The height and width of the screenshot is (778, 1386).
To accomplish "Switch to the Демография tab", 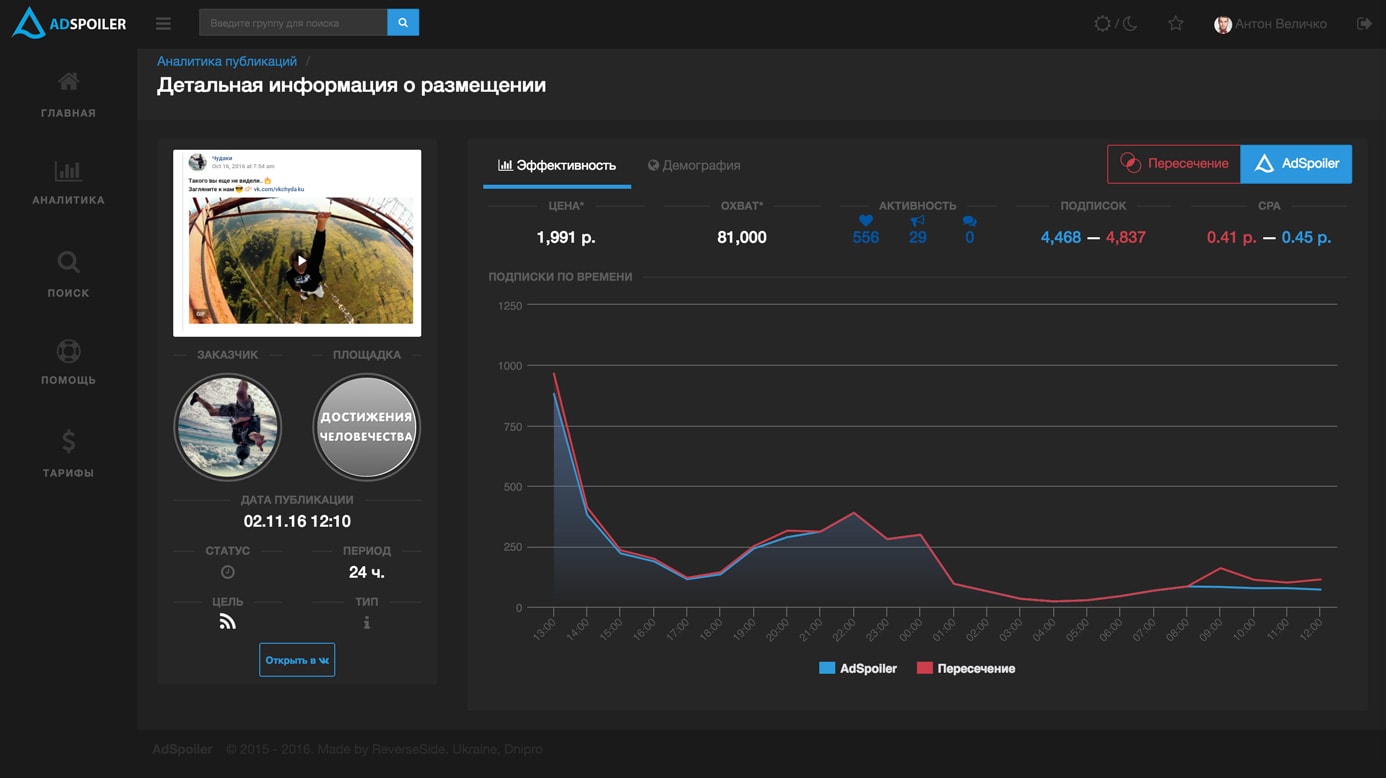I will point(694,165).
